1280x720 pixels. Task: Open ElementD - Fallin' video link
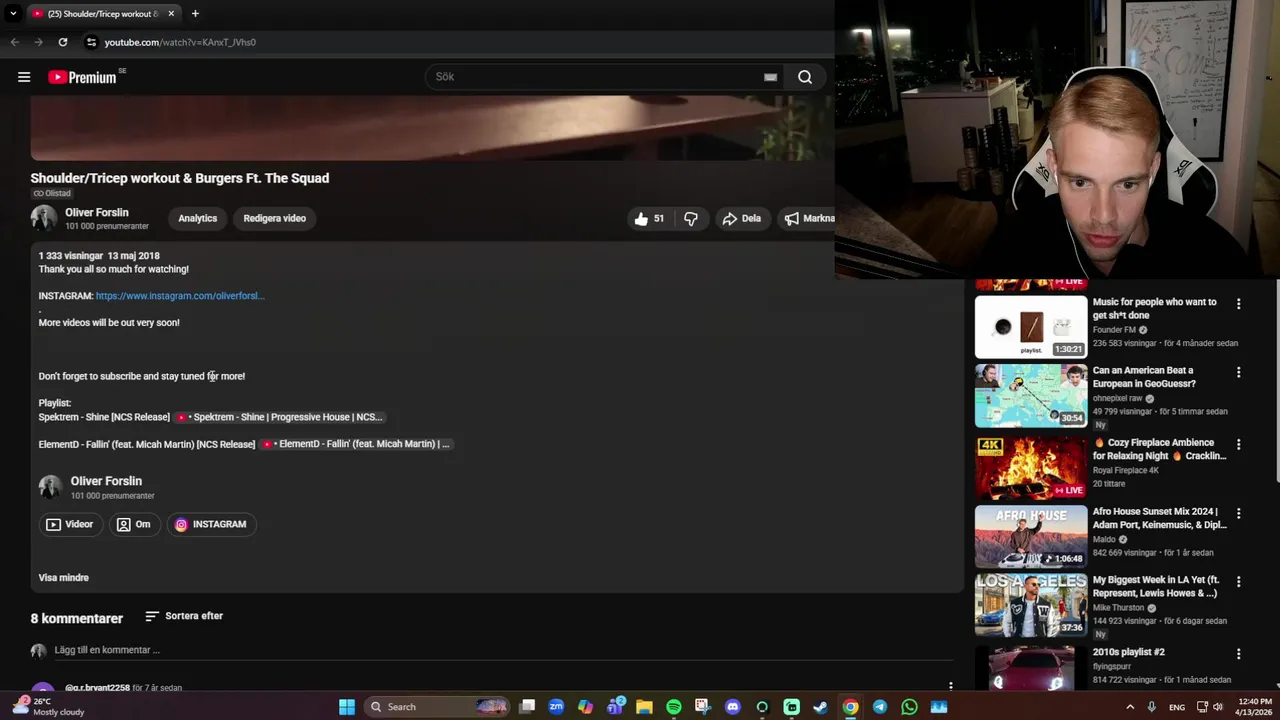tap(356, 444)
